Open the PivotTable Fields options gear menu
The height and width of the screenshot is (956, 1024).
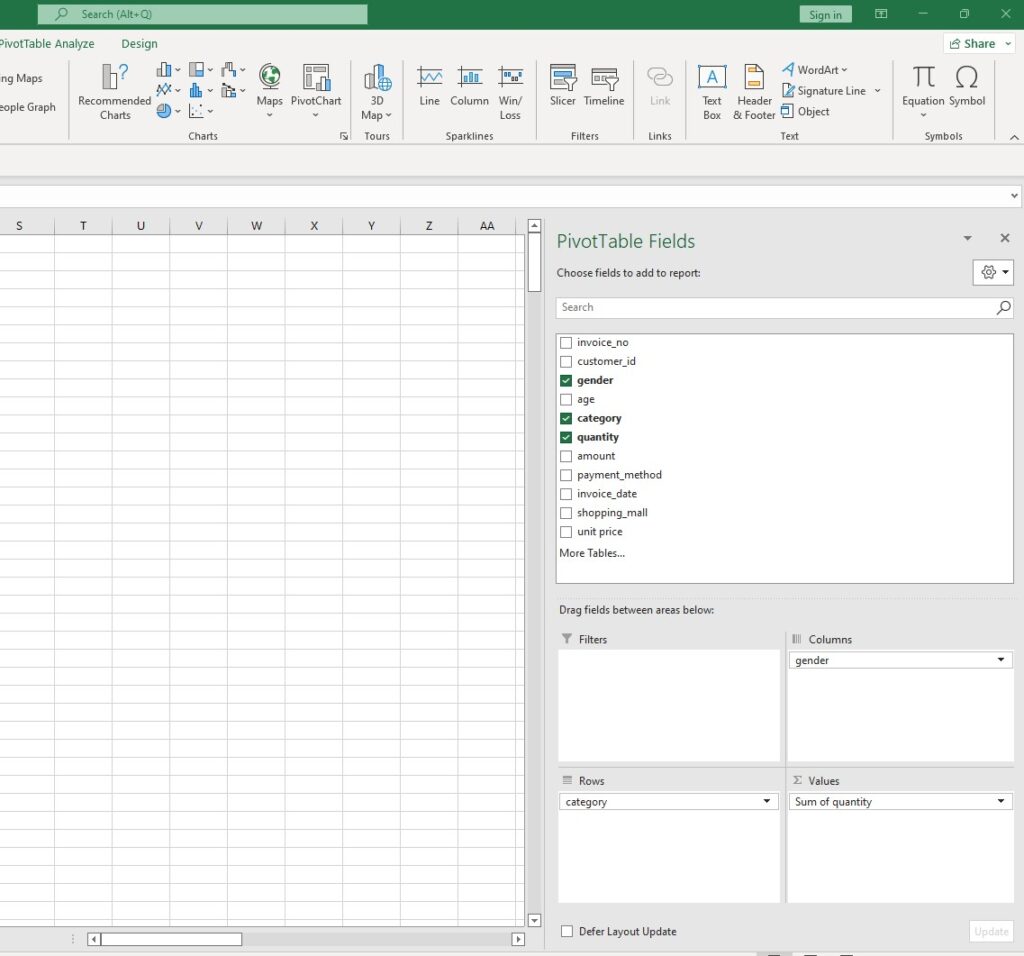pos(991,272)
